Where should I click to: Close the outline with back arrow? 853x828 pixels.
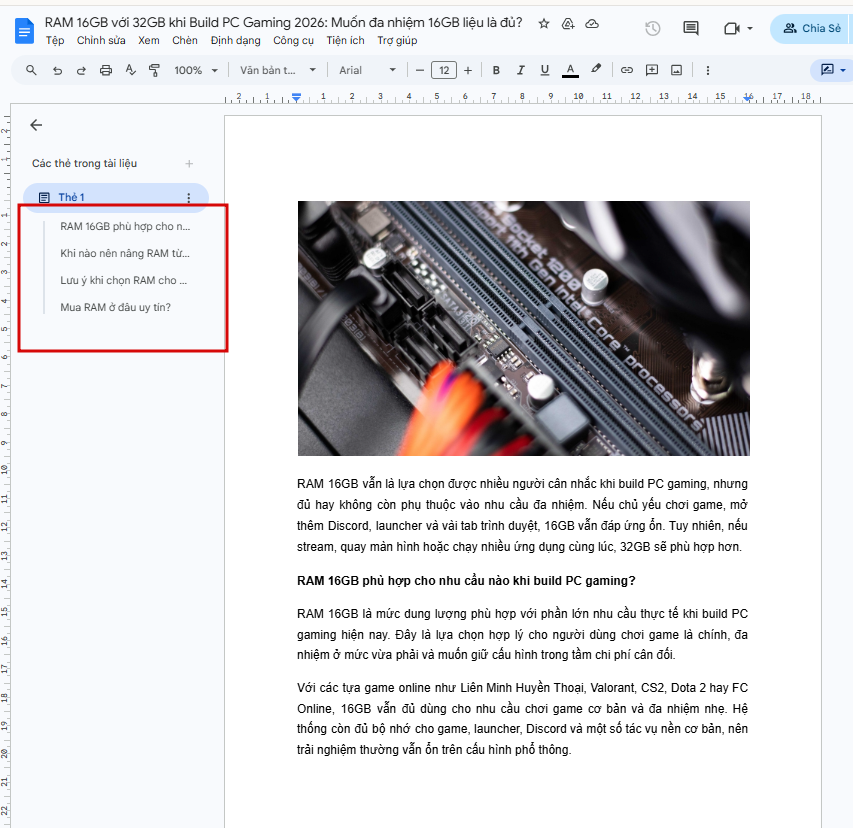(36, 125)
